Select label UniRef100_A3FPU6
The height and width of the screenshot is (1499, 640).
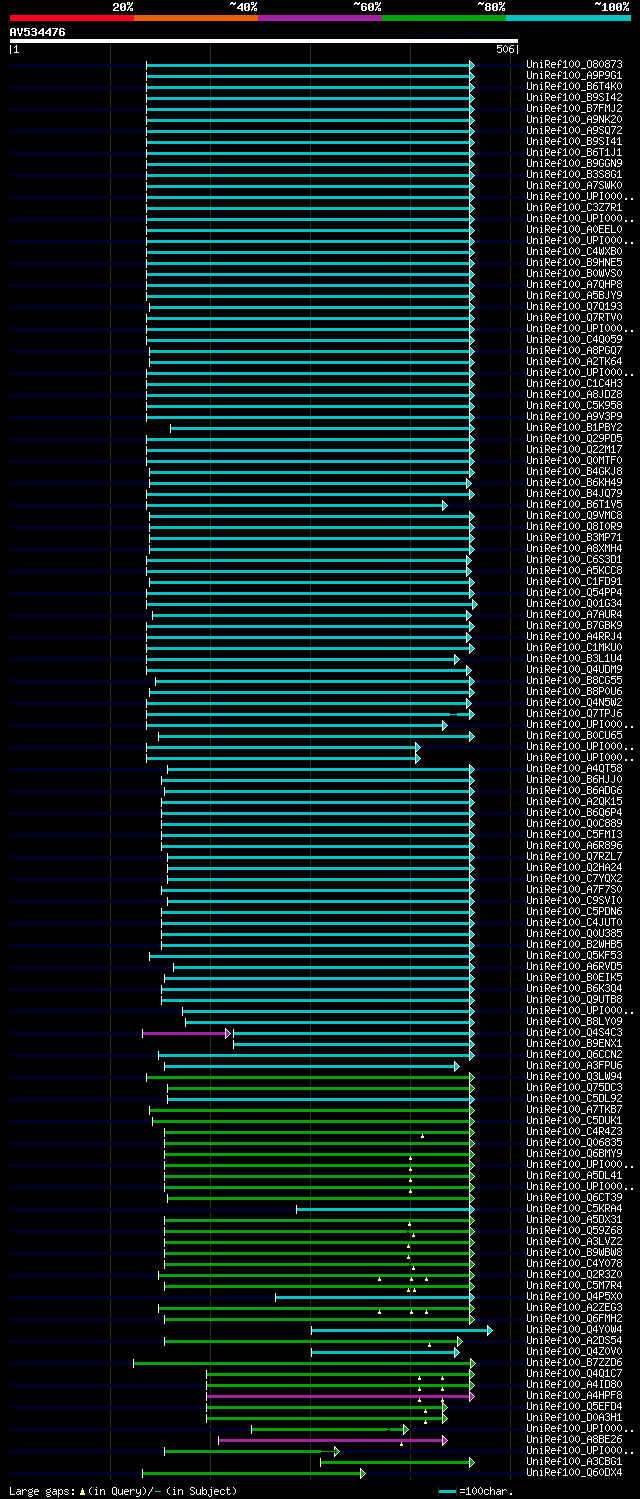pyautogui.click(x=574, y=1066)
